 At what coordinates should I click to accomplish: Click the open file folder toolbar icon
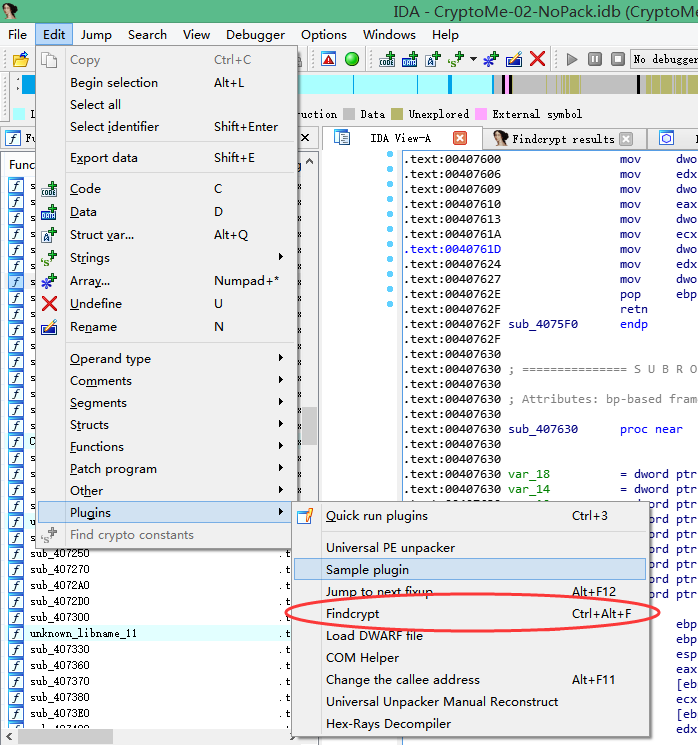coord(20,59)
